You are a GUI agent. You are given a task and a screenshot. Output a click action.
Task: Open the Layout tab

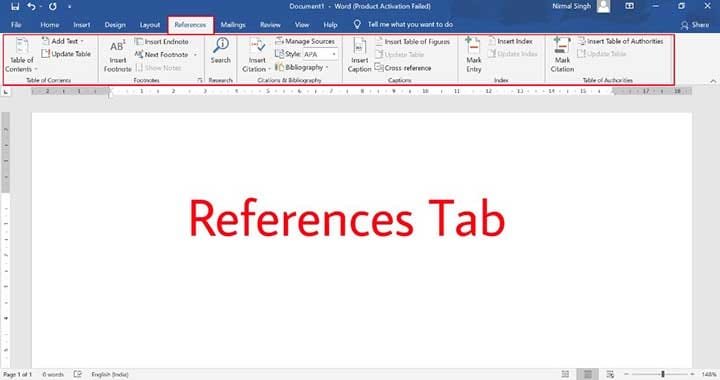(150, 25)
